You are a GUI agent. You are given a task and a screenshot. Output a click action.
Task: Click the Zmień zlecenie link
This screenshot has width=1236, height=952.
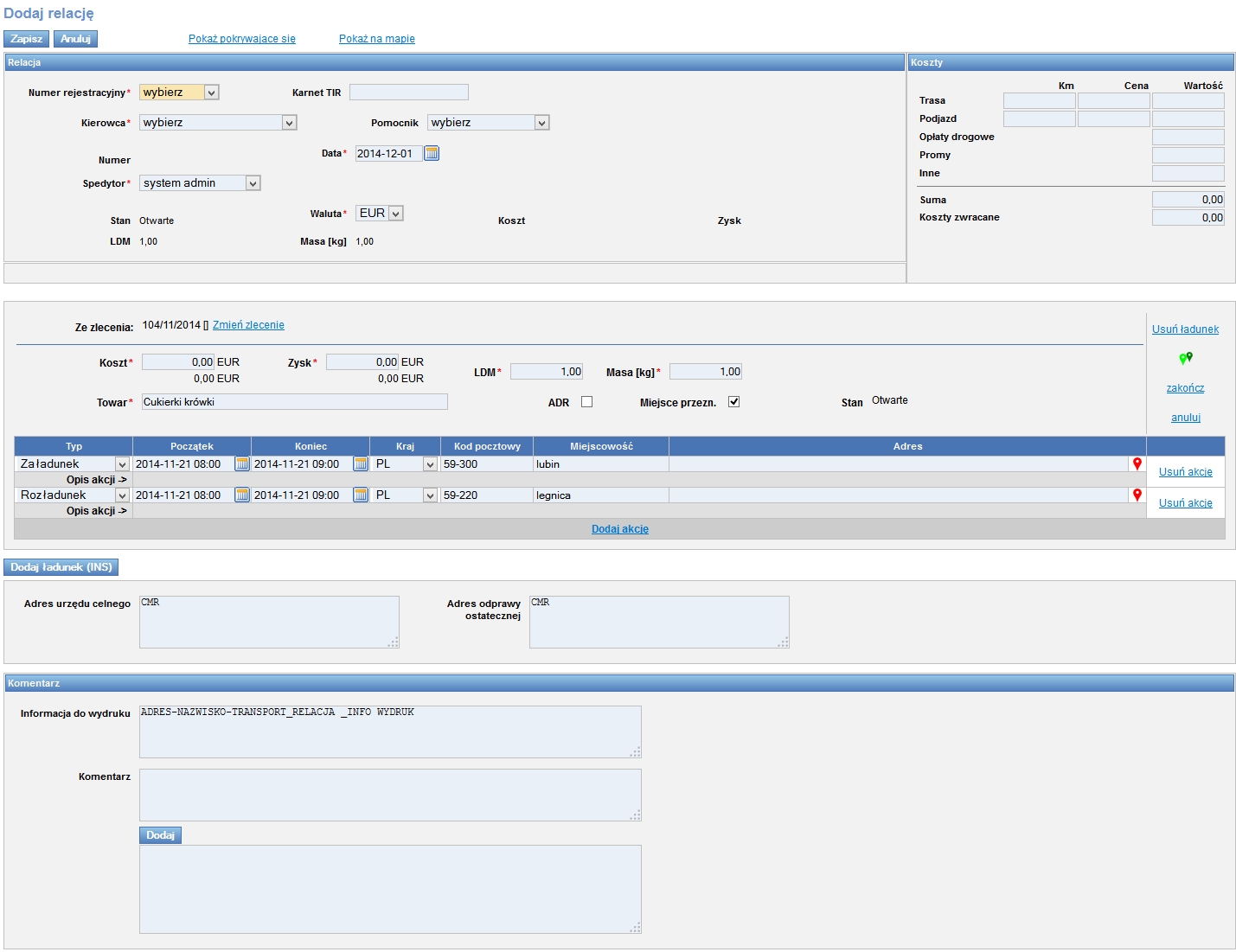click(248, 325)
